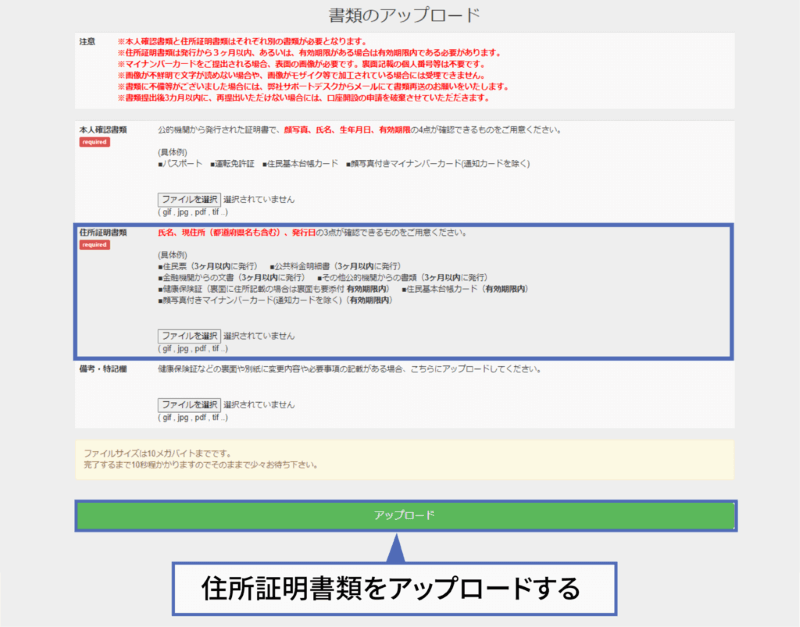
Task: Click the warning line about マイナンバーカード表面の画像
Action: (301, 64)
